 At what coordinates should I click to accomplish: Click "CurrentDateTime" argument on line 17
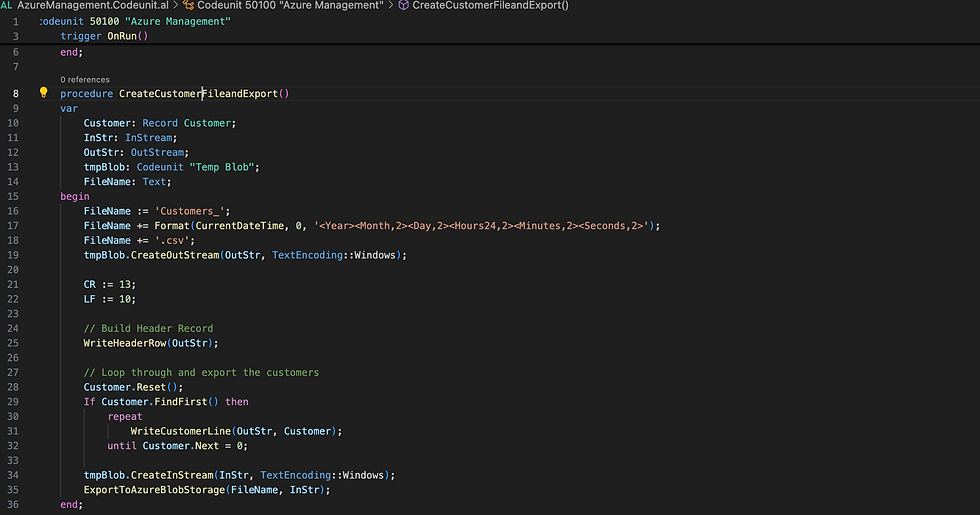pos(239,226)
